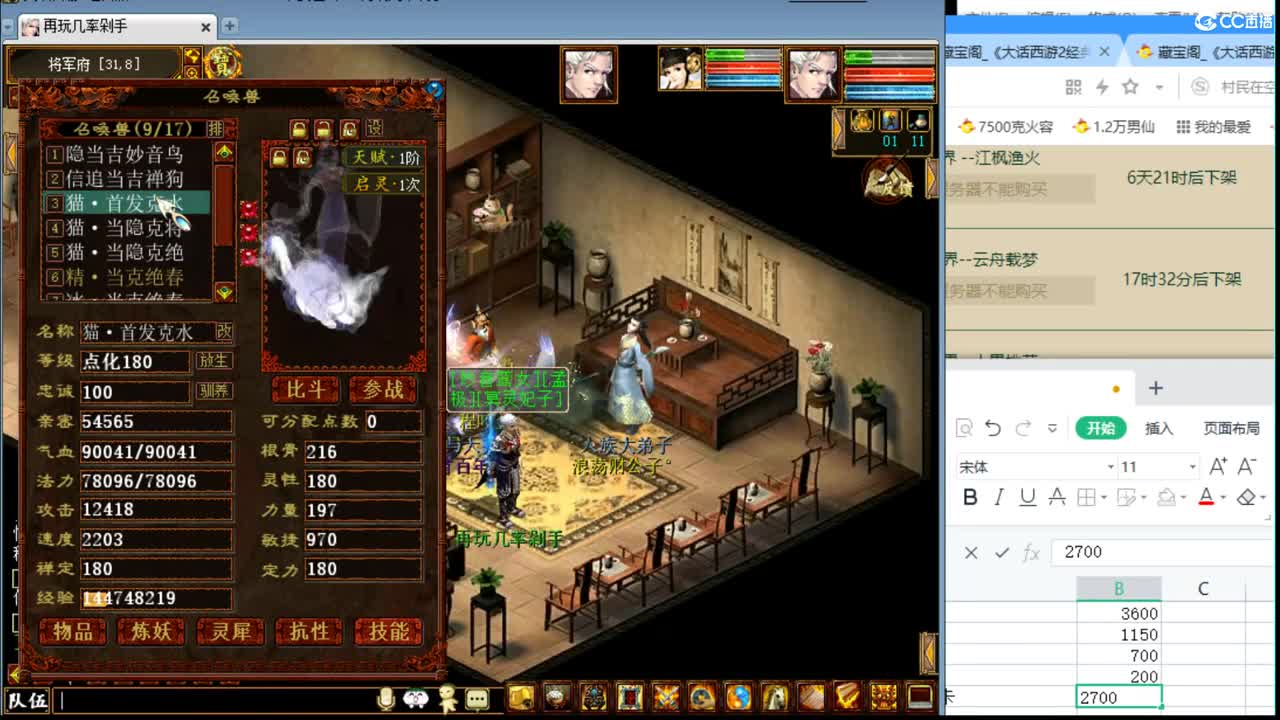Click the 抗性 button in pet panel
This screenshot has height=720, width=1280.
[309, 632]
